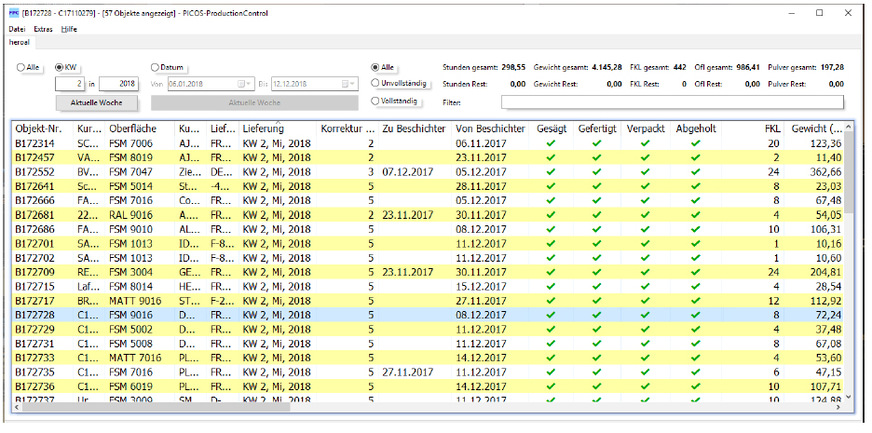Select the Datum radio button

point(155,67)
